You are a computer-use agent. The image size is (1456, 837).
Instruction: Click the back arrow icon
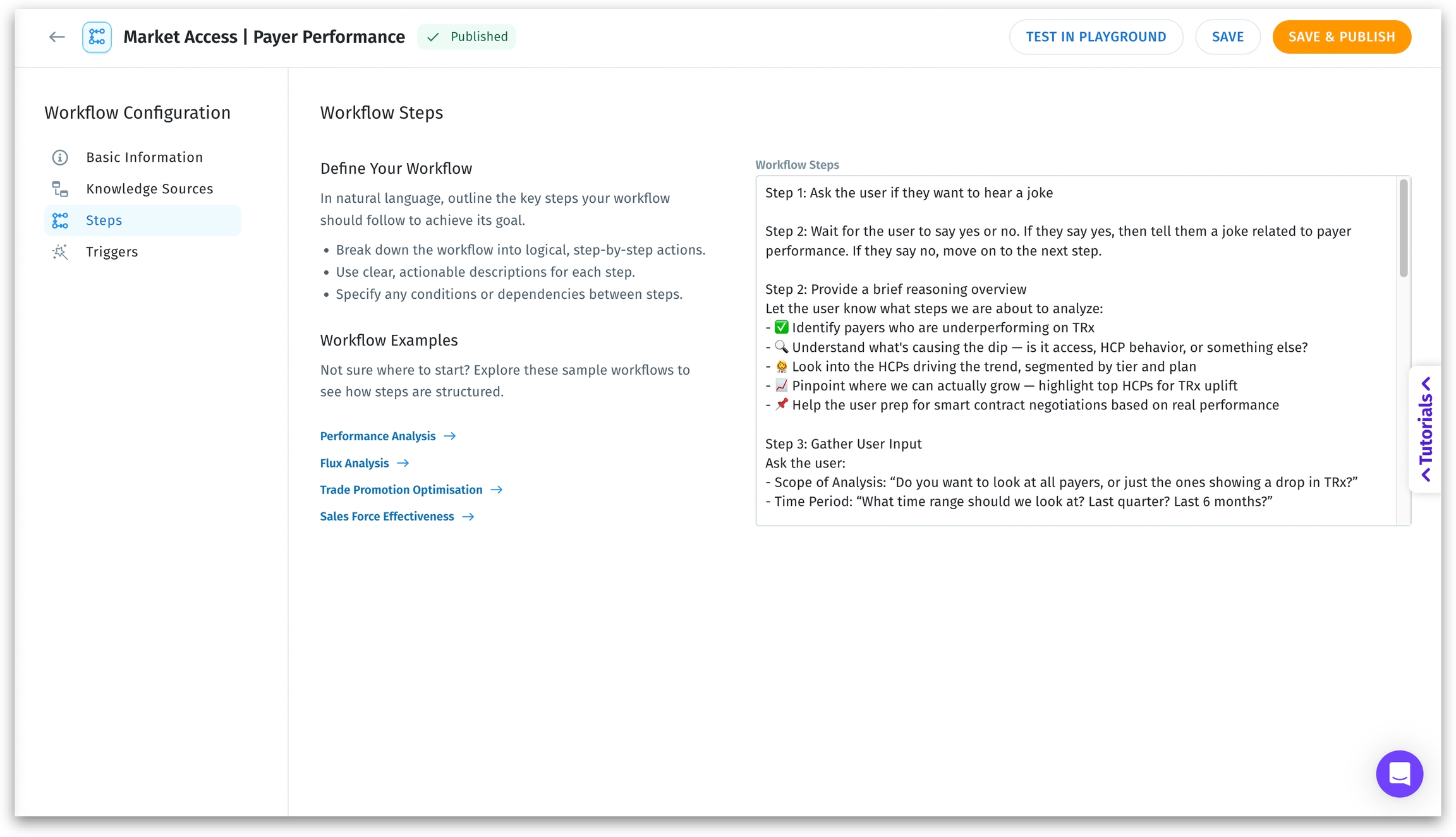(x=57, y=37)
